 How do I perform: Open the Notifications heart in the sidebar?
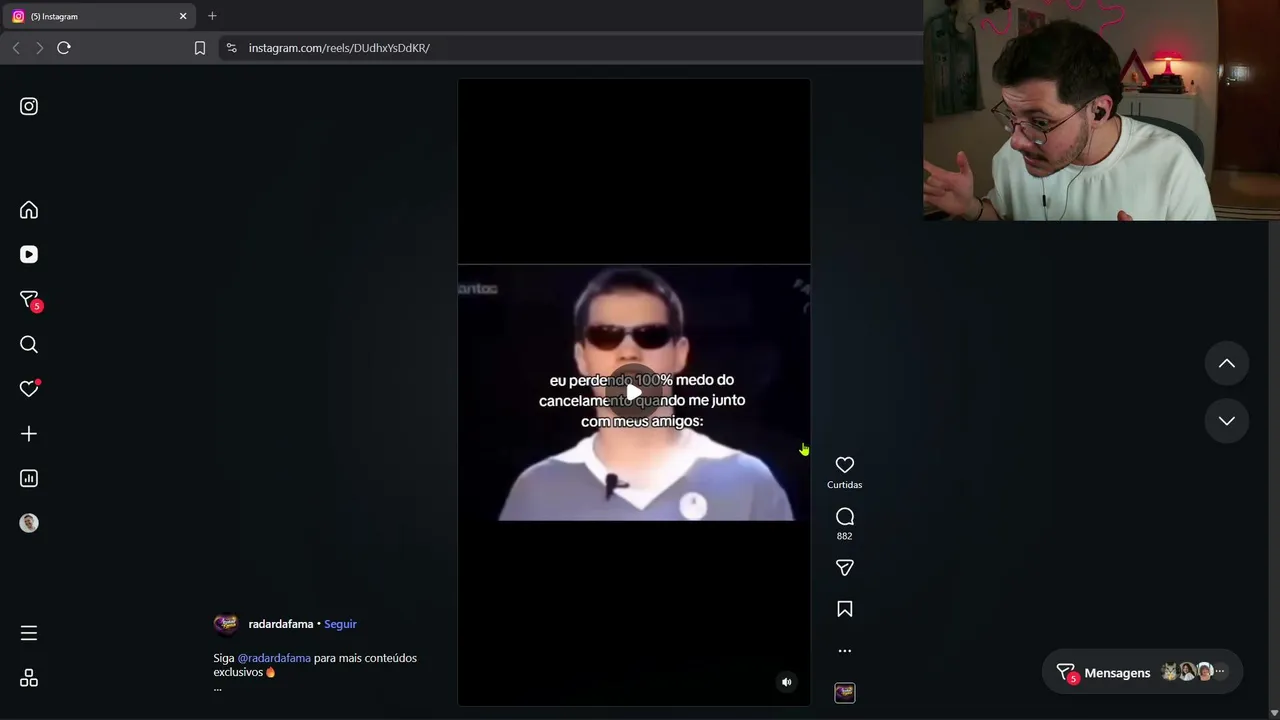(x=29, y=389)
